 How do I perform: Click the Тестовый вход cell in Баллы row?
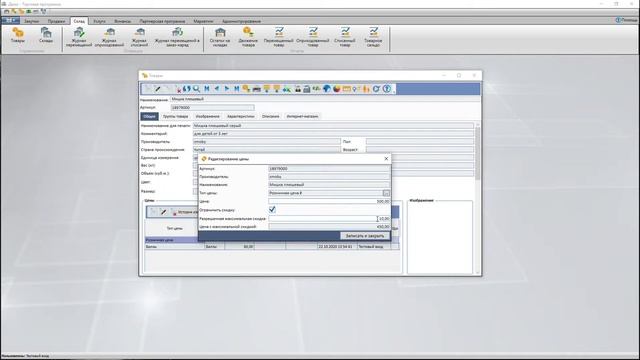coord(373,247)
